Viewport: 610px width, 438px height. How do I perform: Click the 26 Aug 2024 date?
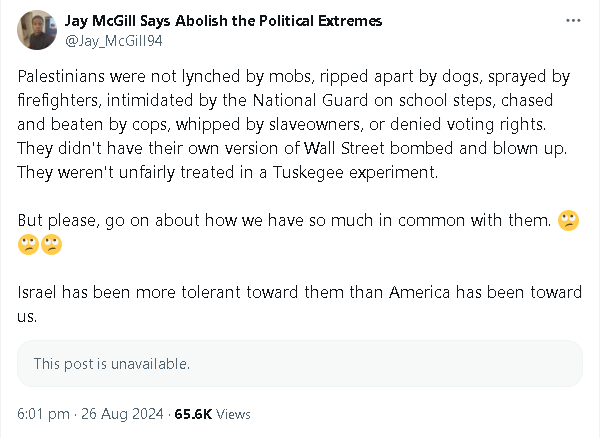pos(122,413)
